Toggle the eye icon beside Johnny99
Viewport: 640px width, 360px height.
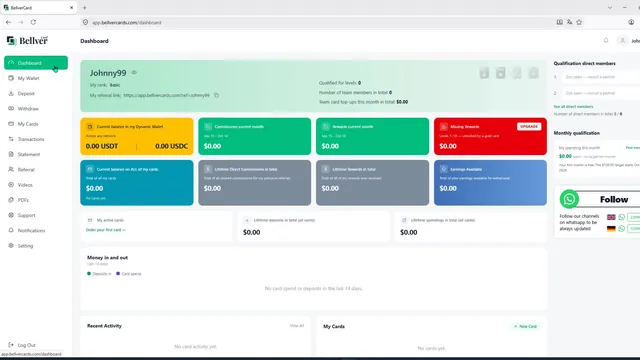(134, 73)
